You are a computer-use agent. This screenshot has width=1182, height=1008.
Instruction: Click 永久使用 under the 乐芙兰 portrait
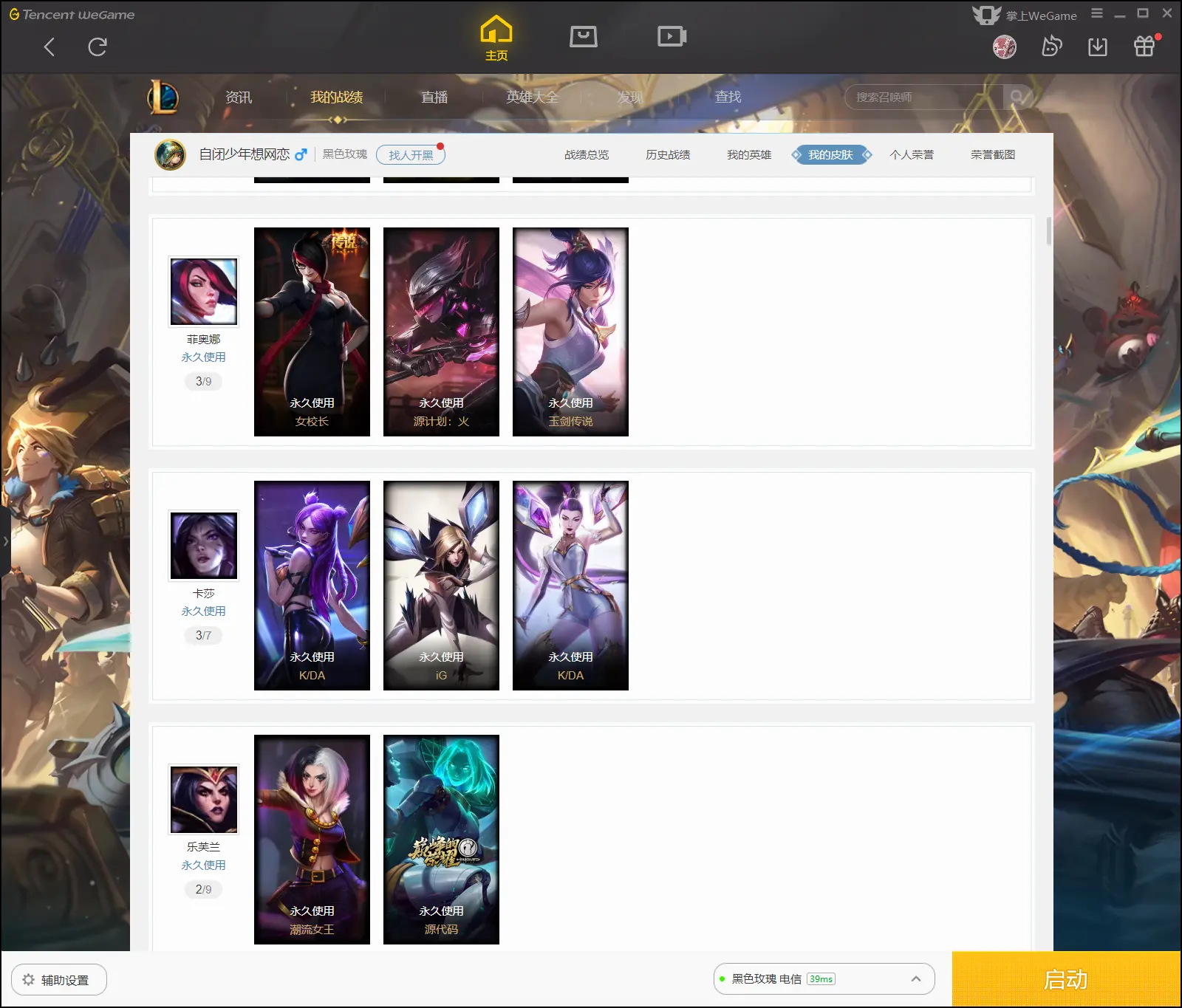point(204,865)
